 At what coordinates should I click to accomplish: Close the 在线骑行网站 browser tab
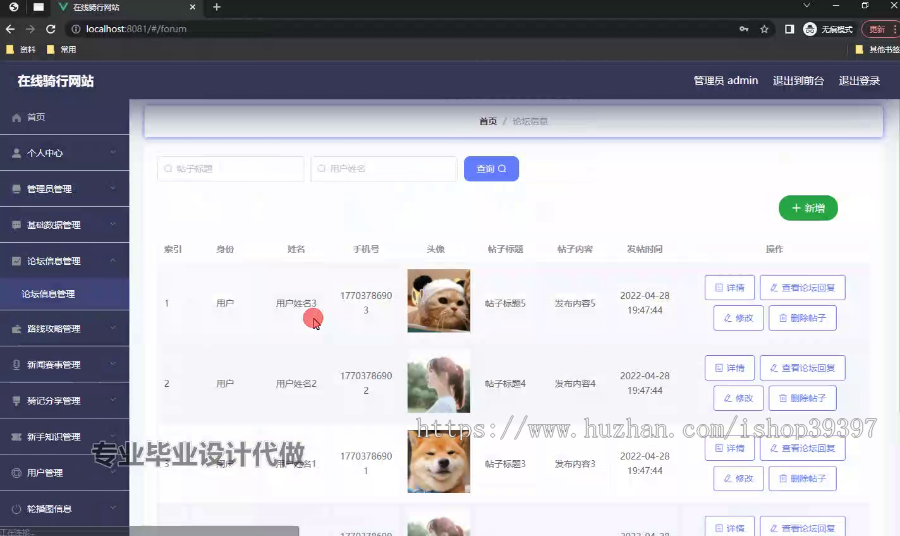(192, 7)
